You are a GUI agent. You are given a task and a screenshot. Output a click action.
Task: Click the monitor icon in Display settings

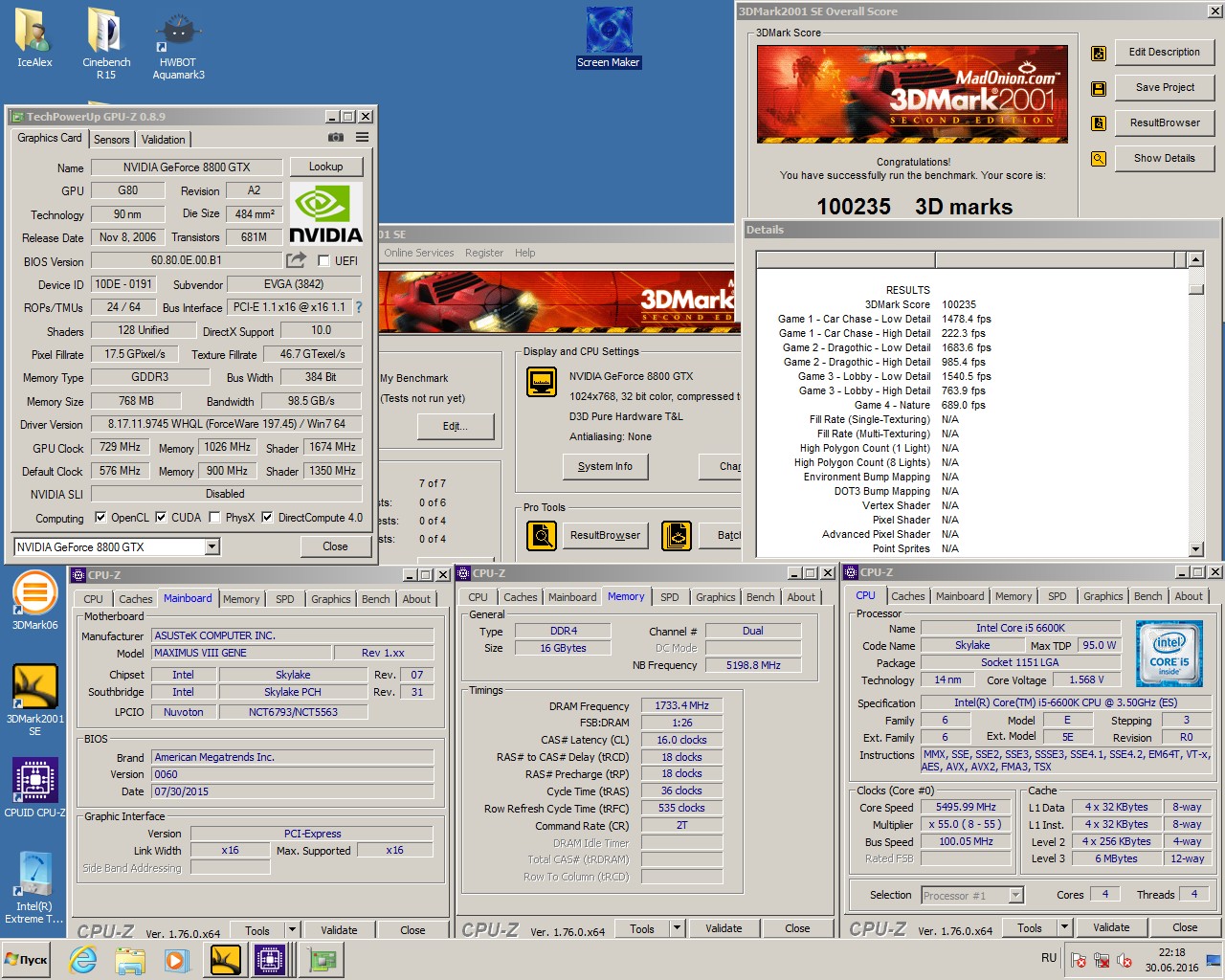(x=542, y=382)
